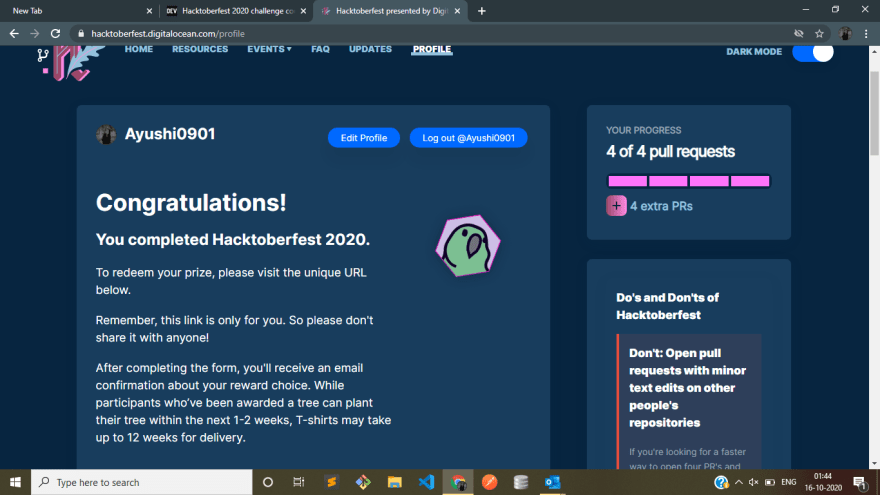This screenshot has height=495, width=880.
Task: Open Outlook from taskbar
Action: (553, 482)
